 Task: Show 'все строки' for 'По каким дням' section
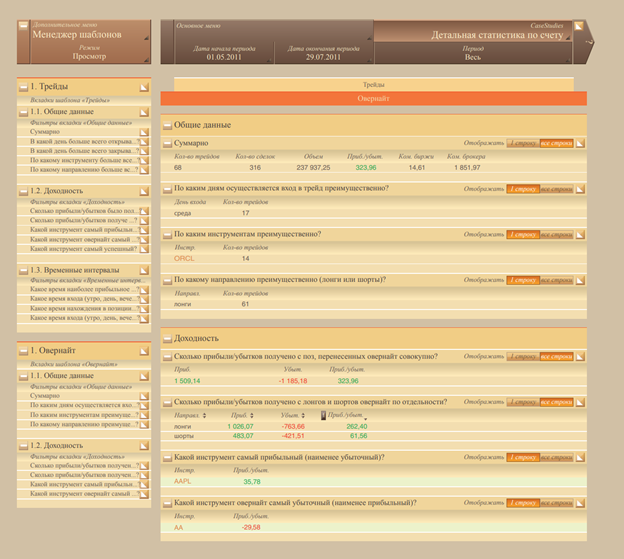(556, 189)
